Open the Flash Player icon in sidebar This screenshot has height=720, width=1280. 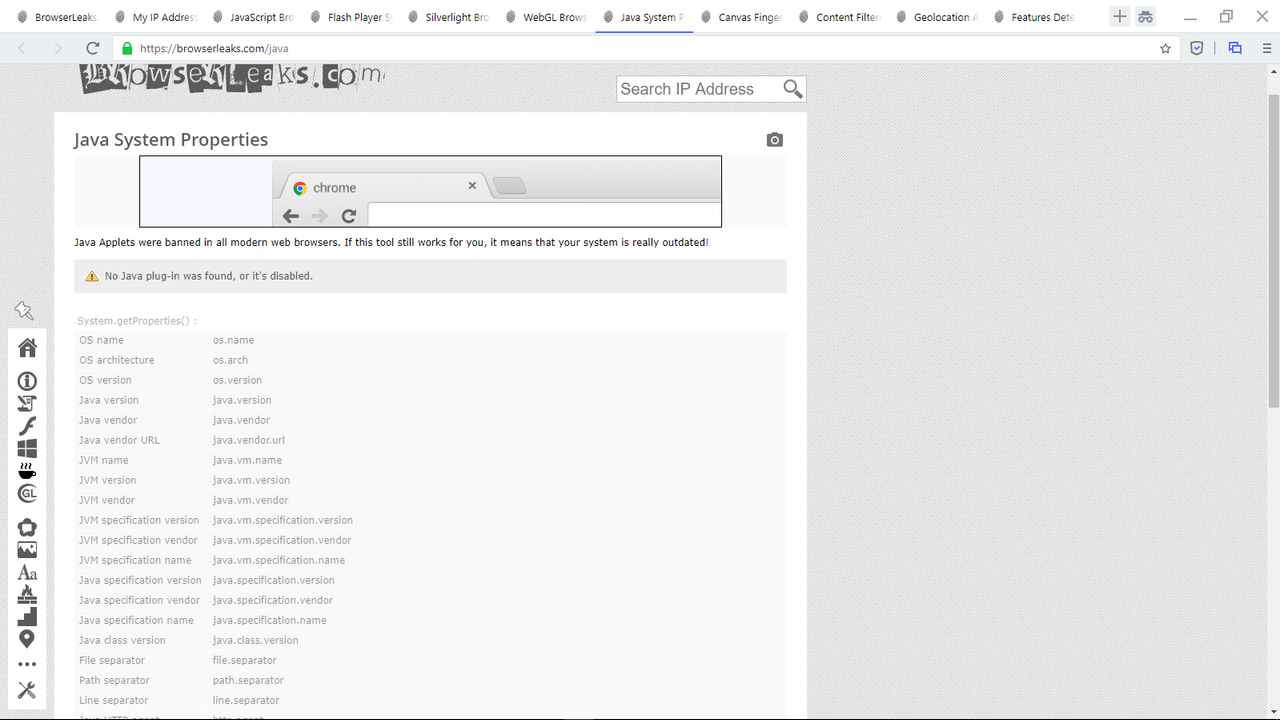(x=27, y=426)
